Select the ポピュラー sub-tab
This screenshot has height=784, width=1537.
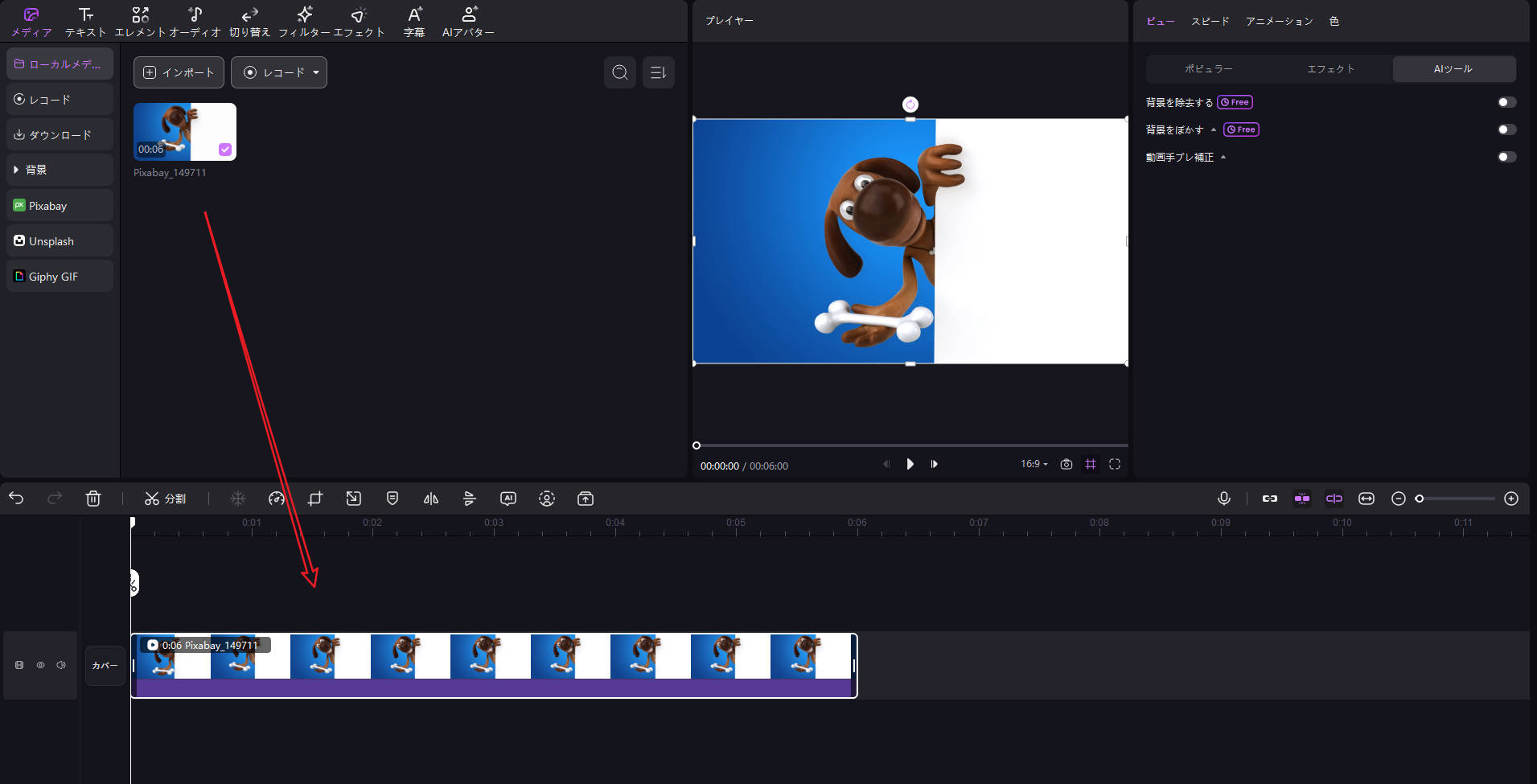1208,69
